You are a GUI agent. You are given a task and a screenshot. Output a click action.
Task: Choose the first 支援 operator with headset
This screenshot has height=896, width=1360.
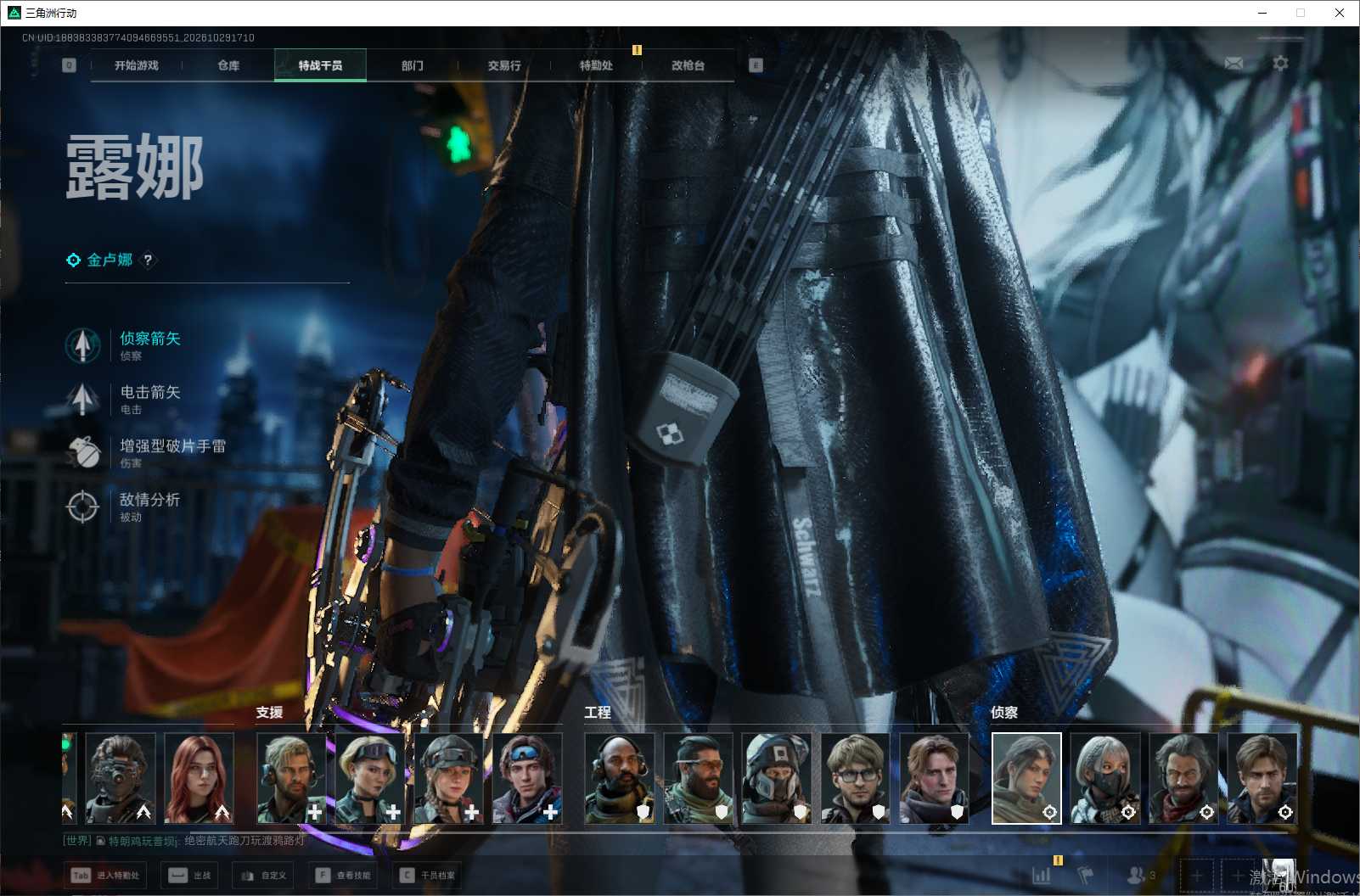click(x=291, y=778)
